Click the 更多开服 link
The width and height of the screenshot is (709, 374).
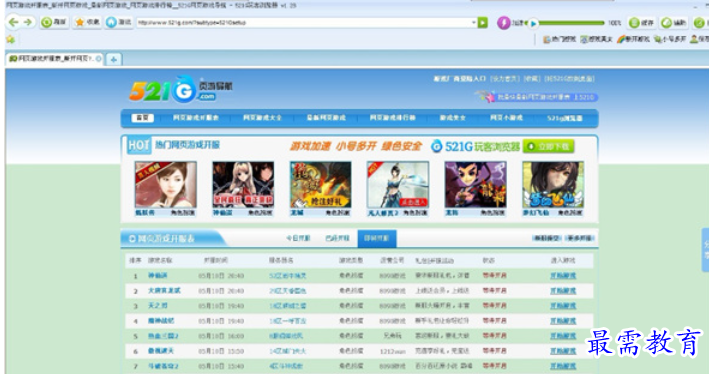(581, 238)
